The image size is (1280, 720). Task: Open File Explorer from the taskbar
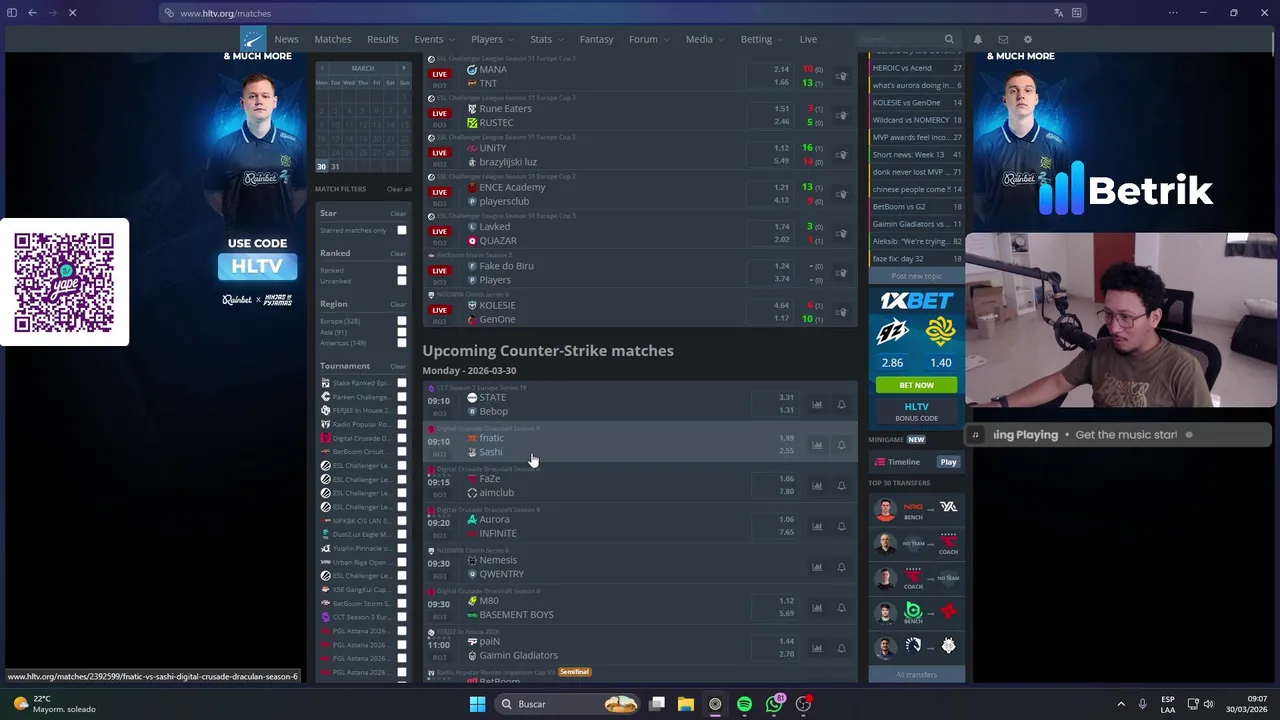[x=686, y=704]
